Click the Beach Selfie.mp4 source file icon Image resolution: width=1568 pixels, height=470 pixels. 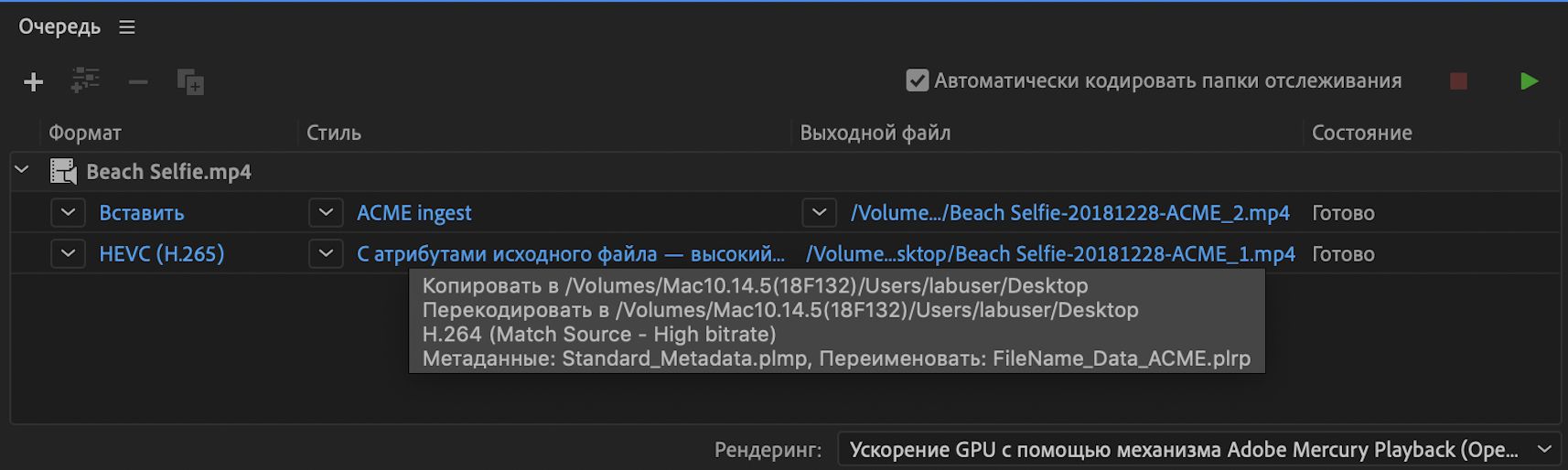pos(63,171)
